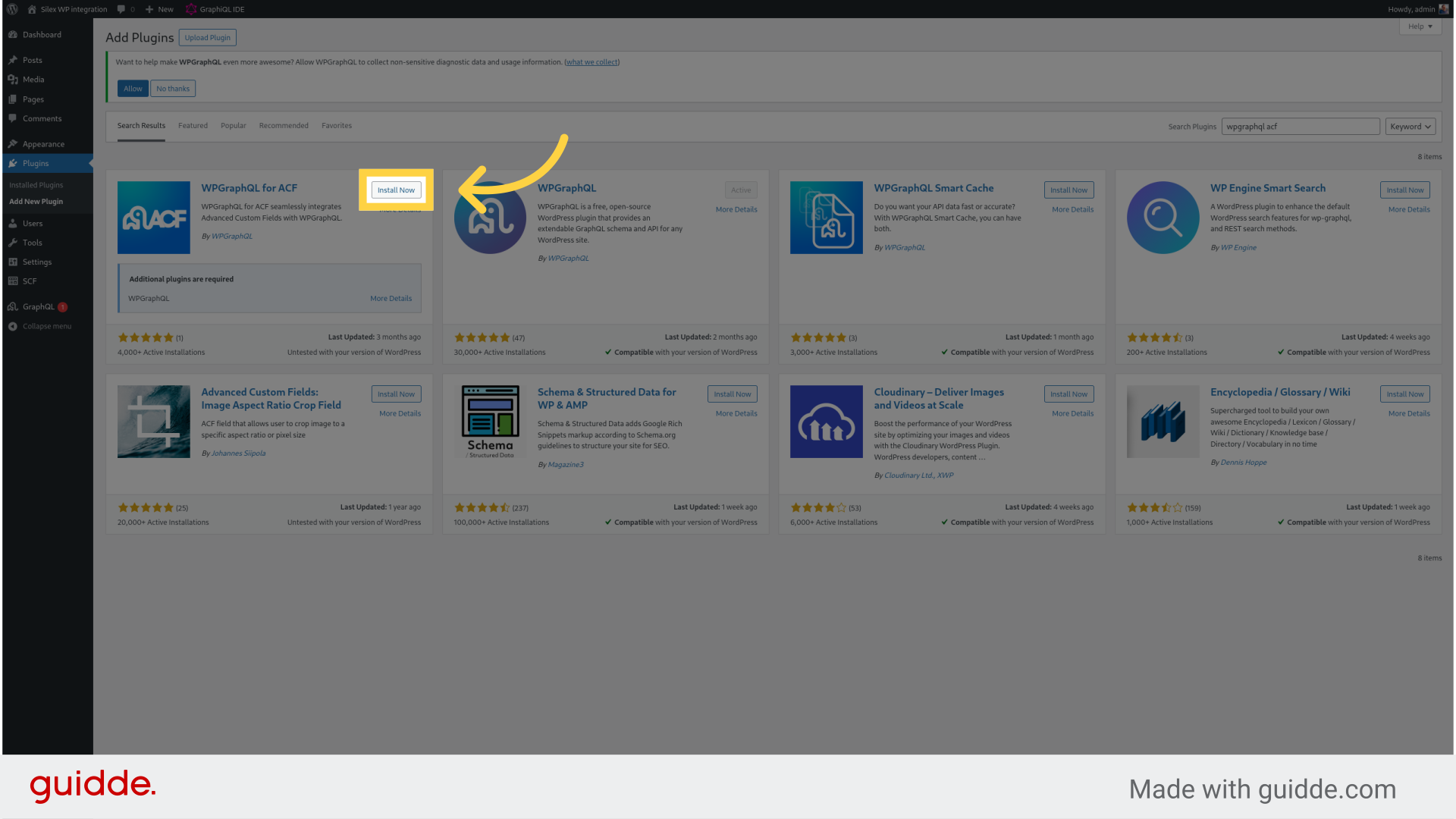Click the Search Results tab

coord(141,125)
